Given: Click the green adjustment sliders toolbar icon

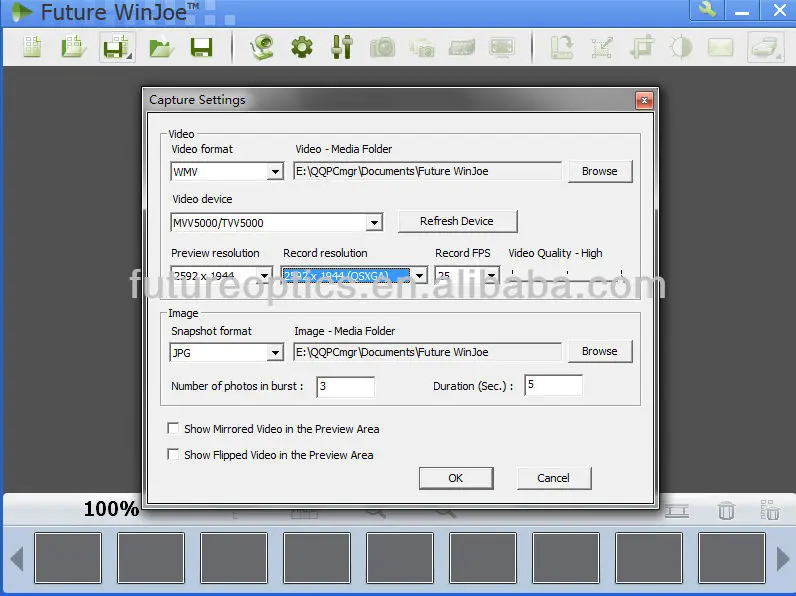Looking at the screenshot, I should [342, 47].
